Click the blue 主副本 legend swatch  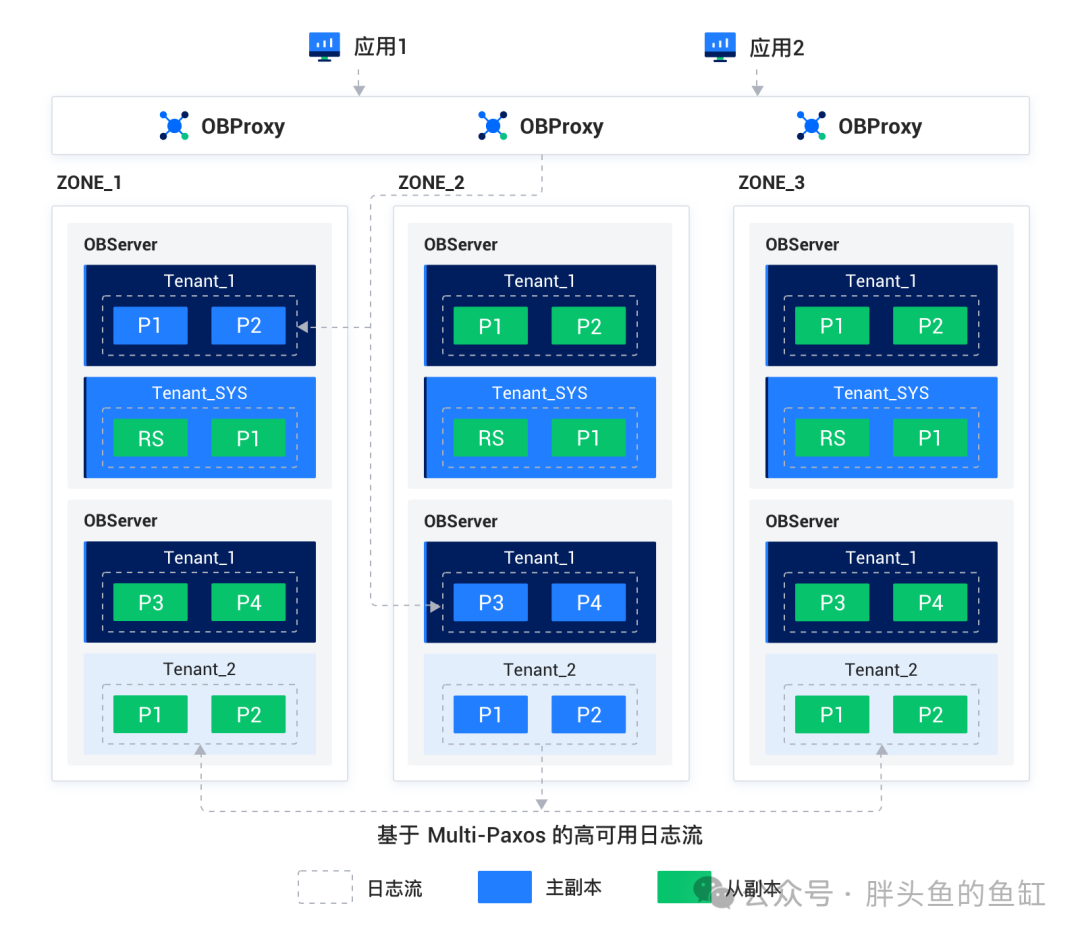[x=505, y=887]
